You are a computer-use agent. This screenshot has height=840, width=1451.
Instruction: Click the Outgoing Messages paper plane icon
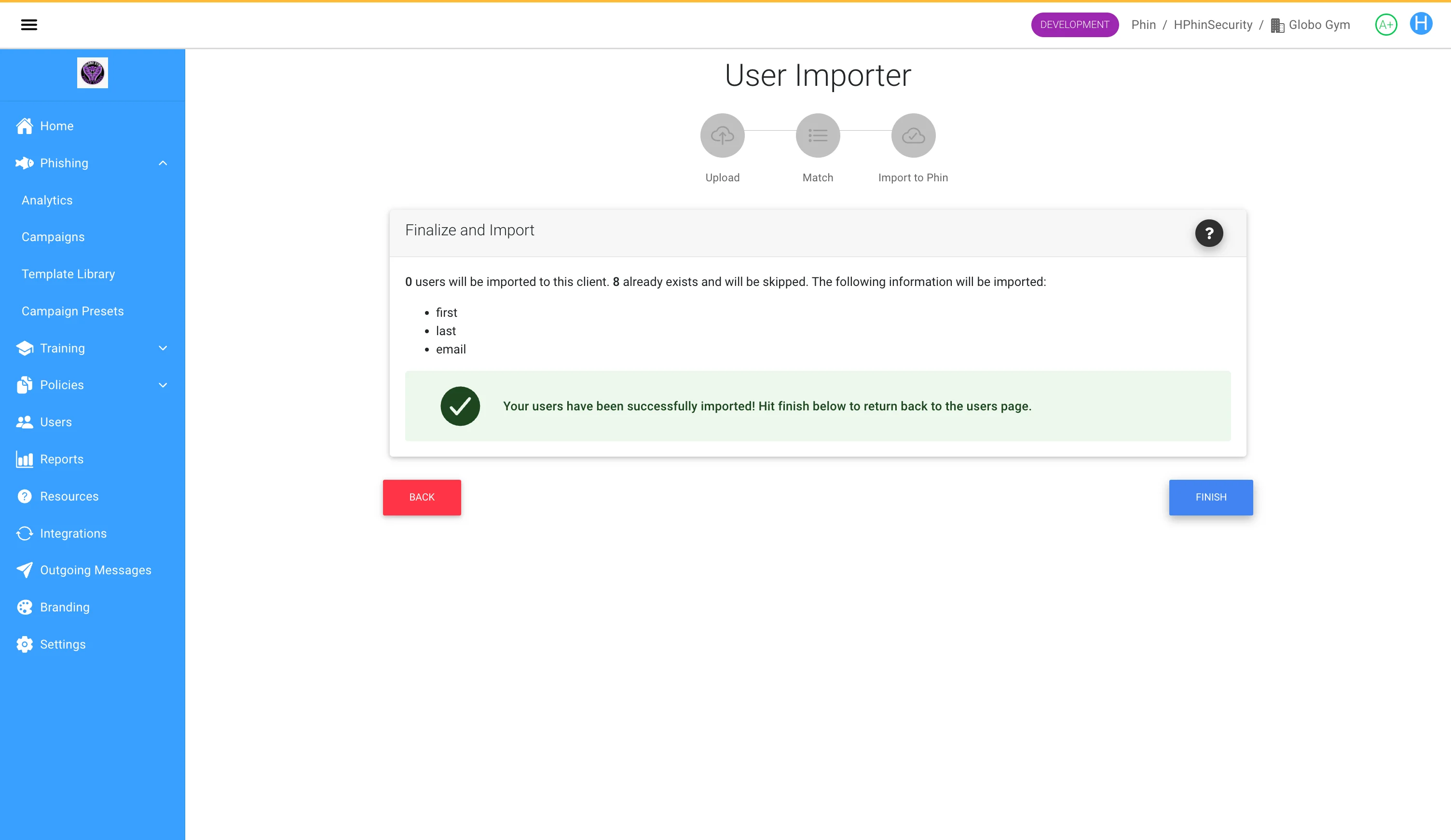tap(25, 570)
